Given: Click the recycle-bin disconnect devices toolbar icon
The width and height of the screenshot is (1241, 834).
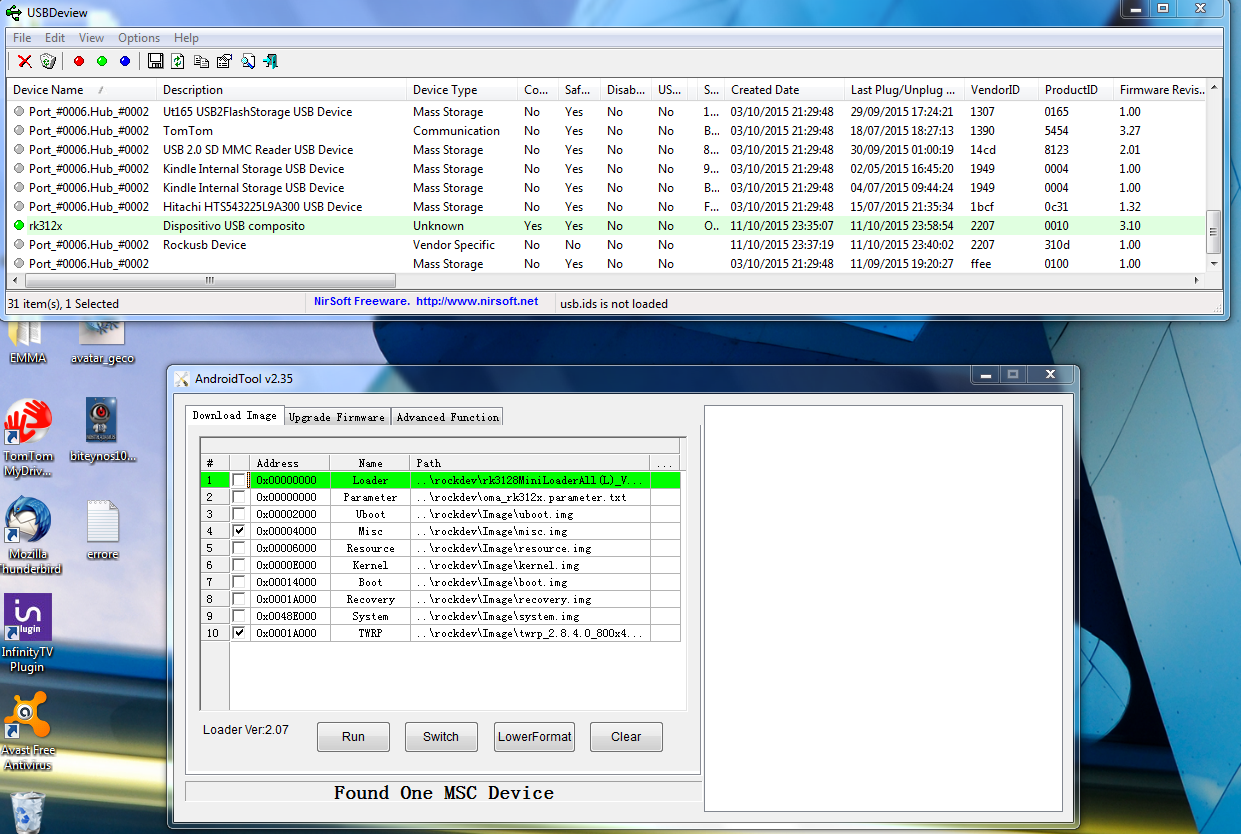Looking at the screenshot, I should click(x=48, y=62).
